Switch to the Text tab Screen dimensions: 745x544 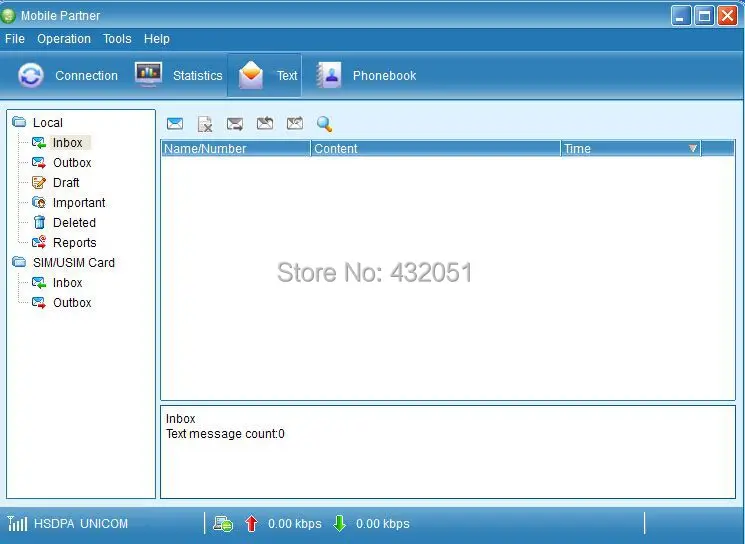264,75
